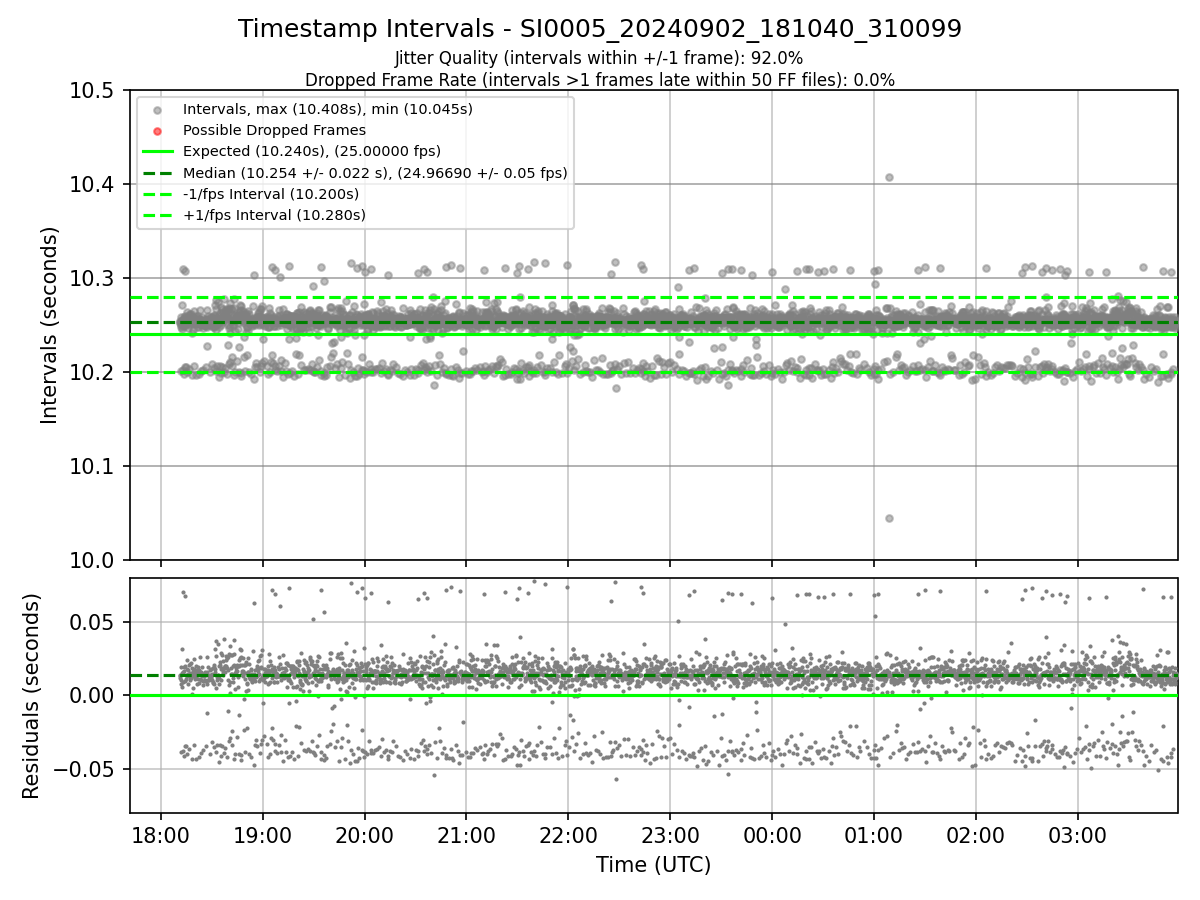Click the 18:00 x-axis tick label

[161, 833]
